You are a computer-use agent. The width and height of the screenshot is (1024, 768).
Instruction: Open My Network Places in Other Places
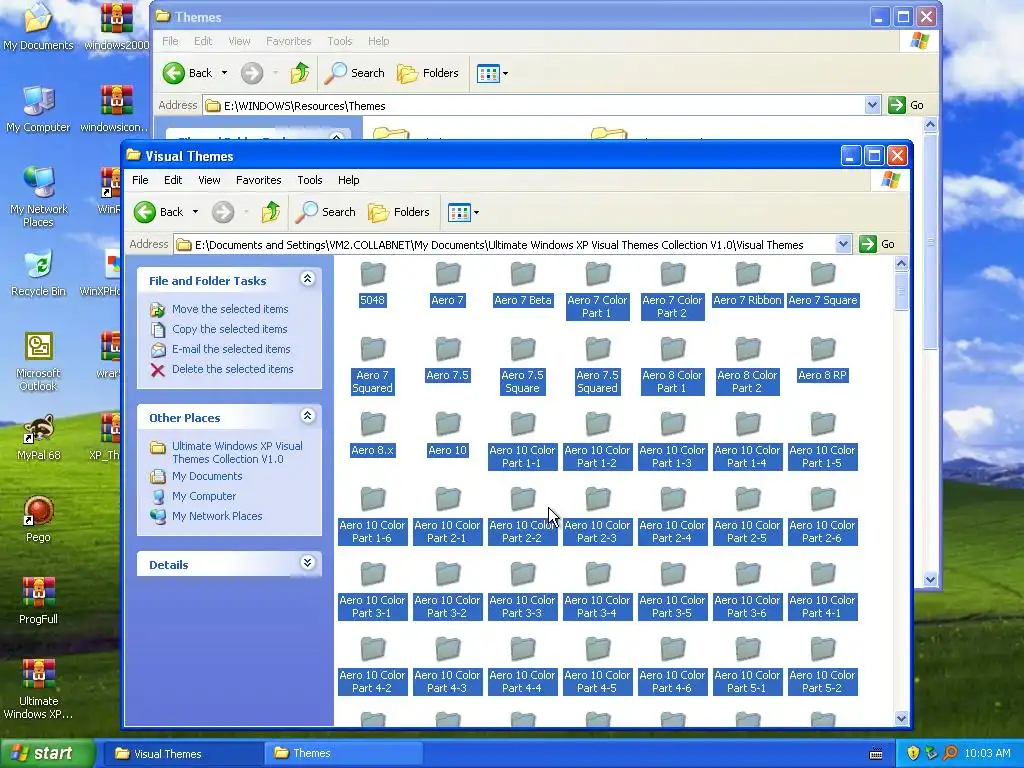217,516
